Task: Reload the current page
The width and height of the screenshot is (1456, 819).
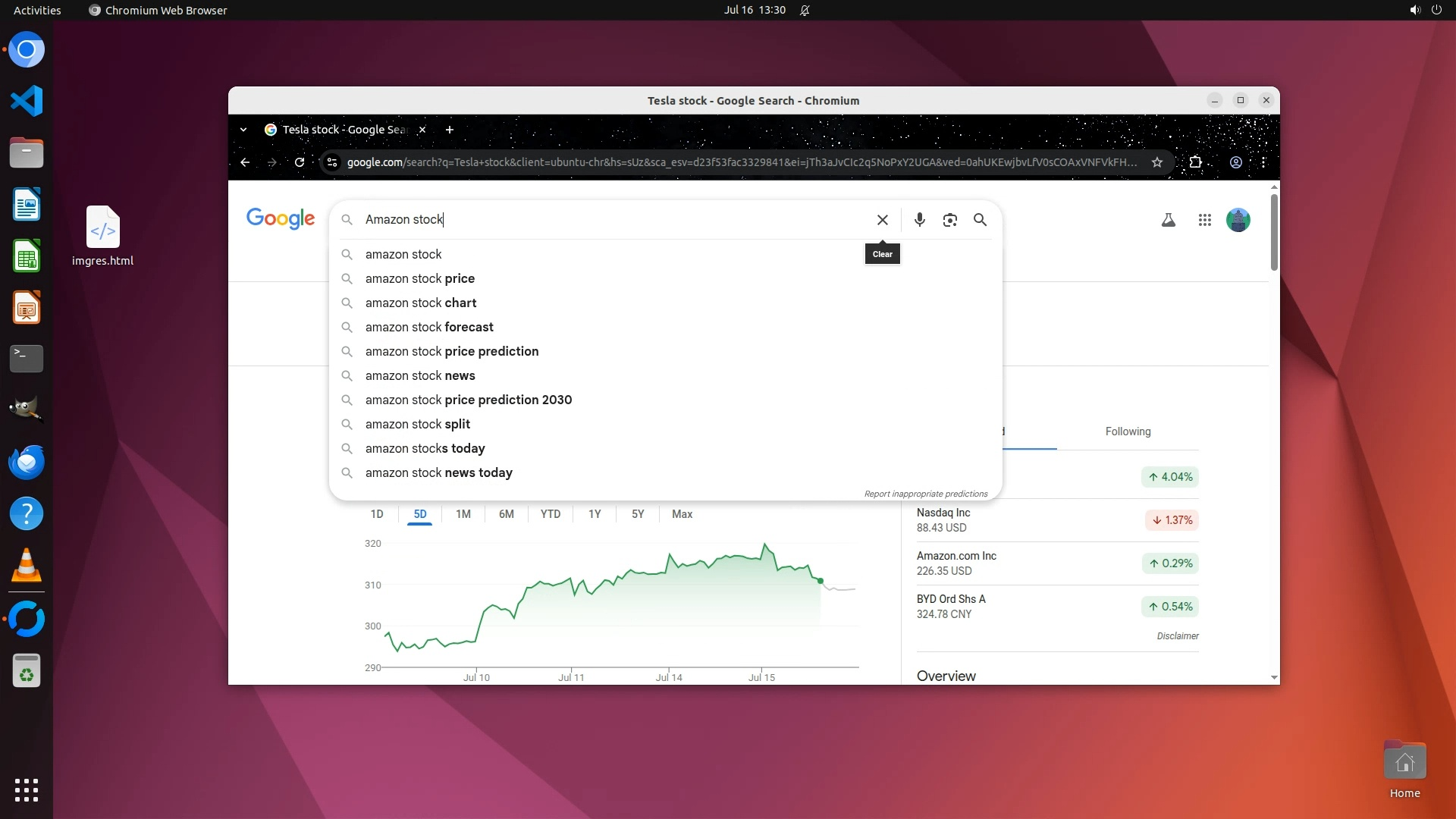Action: [300, 162]
